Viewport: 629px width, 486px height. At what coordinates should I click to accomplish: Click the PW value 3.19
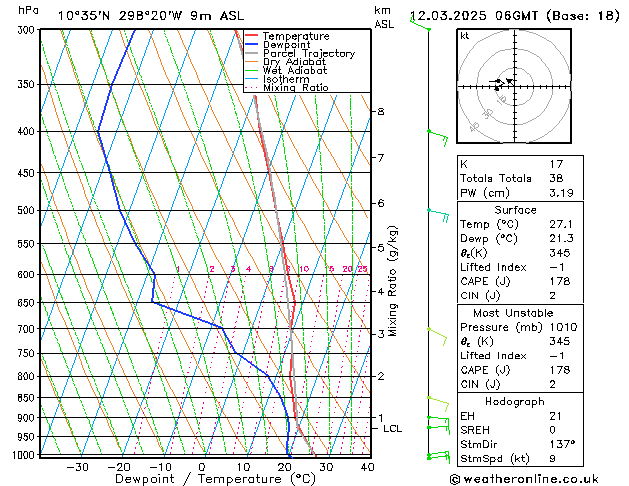coord(561,193)
